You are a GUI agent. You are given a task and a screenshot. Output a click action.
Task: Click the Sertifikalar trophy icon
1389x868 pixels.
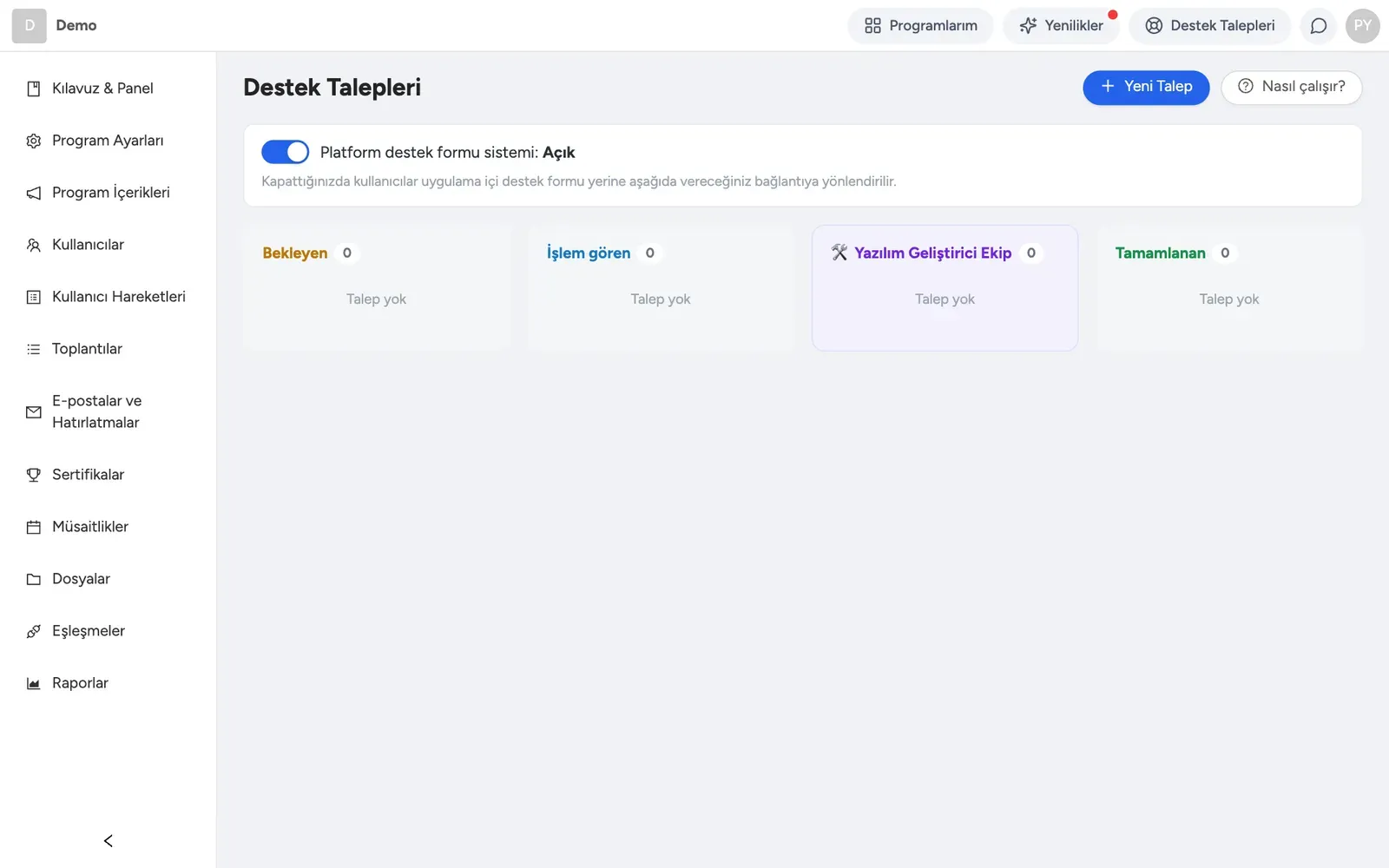click(x=34, y=475)
